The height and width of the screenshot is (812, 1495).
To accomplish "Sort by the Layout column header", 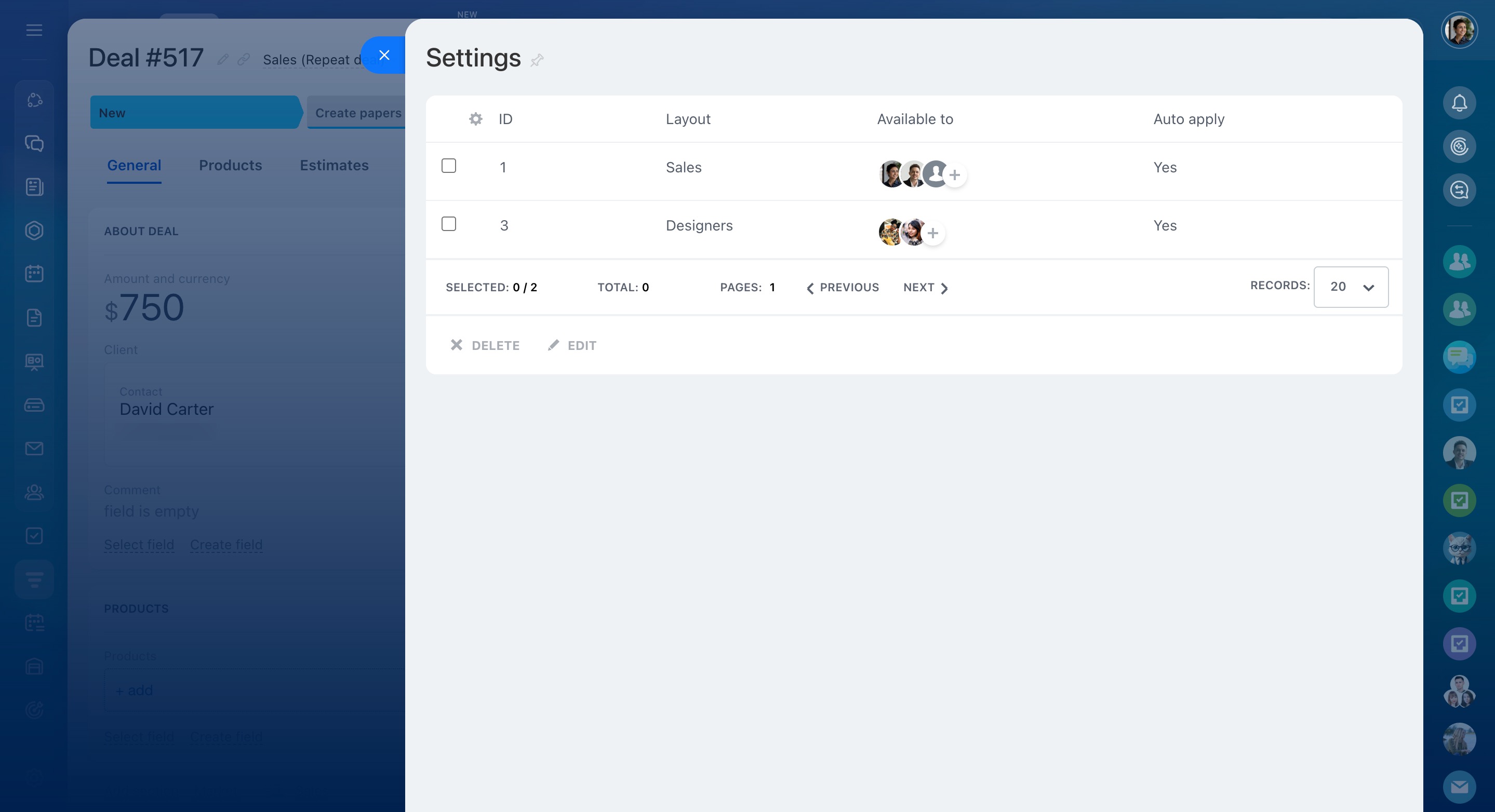I will pyautogui.click(x=688, y=119).
